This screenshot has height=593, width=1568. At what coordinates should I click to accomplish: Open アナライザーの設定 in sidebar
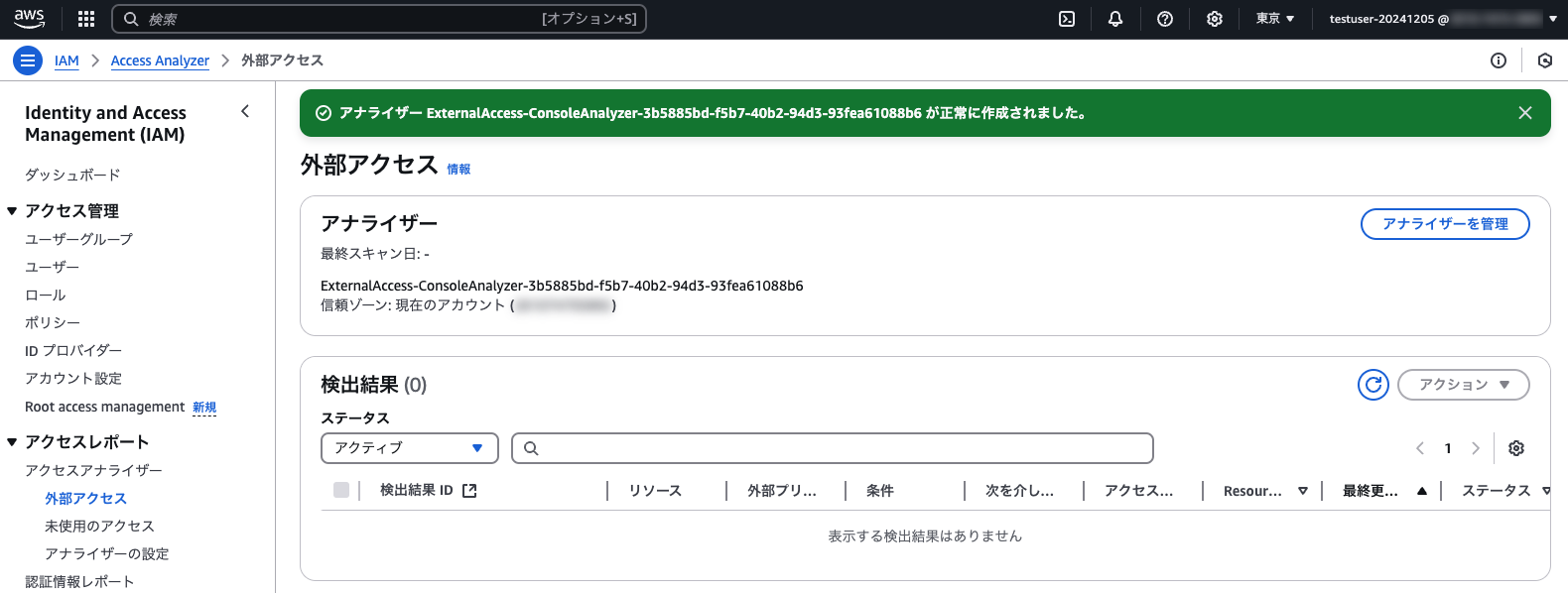pyautogui.click(x=106, y=553)
